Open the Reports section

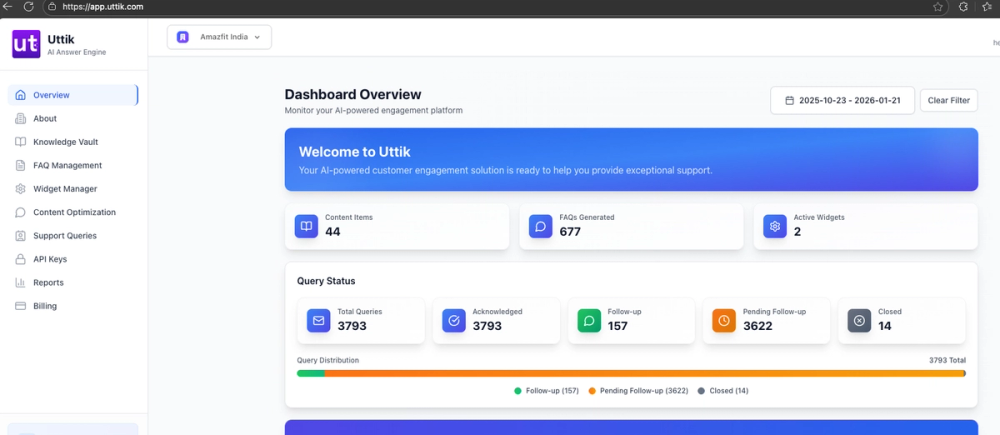(x=73, y=283)
